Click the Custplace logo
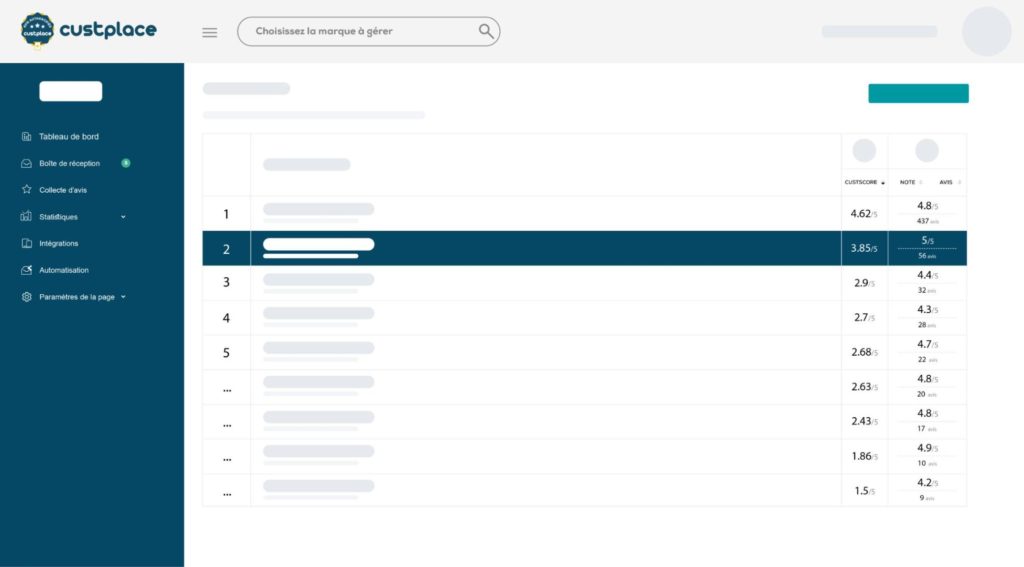Viewport: 1024px width, 567px height. pyautogui.click(x=88, y=30)
